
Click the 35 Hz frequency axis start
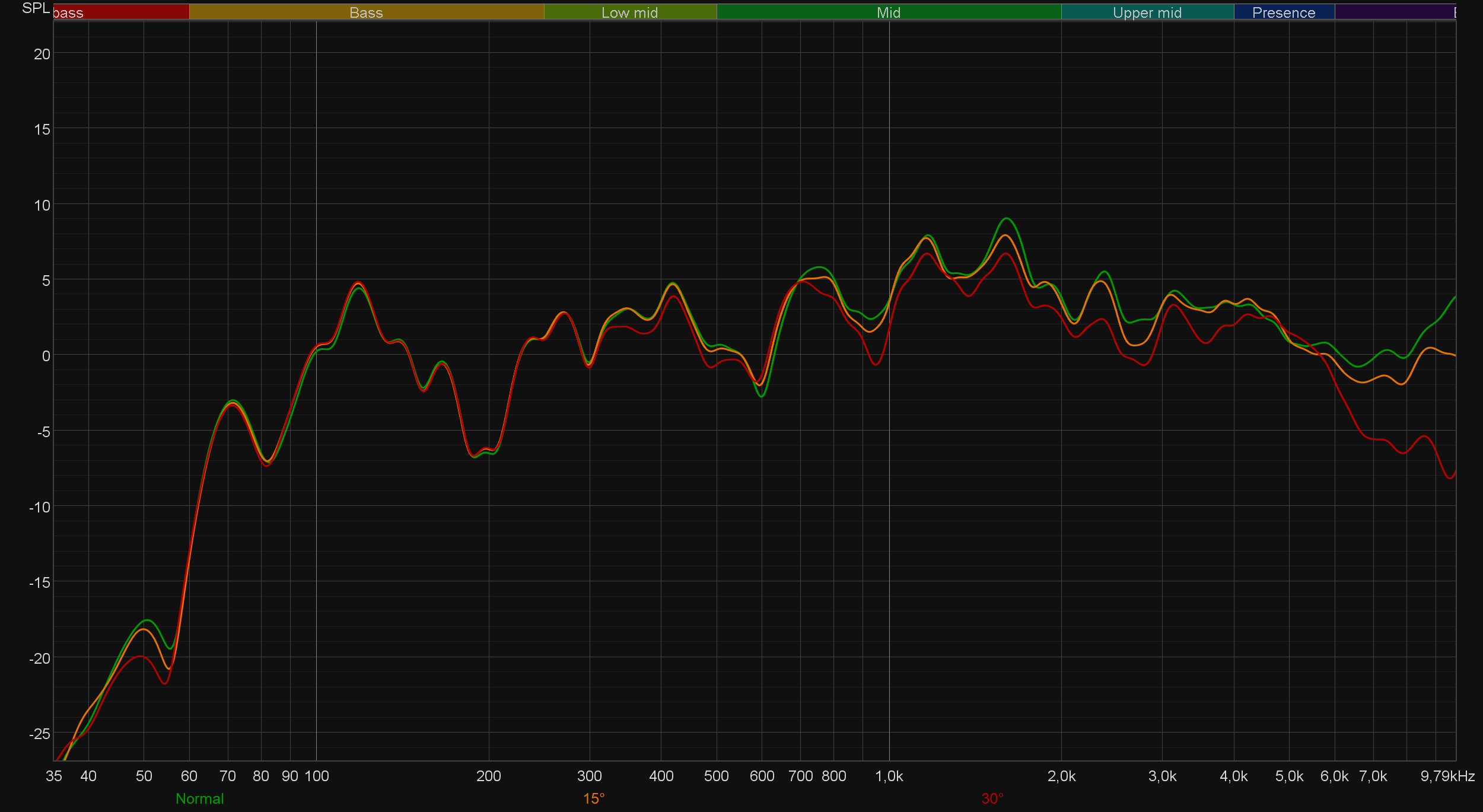pos(54,776)
